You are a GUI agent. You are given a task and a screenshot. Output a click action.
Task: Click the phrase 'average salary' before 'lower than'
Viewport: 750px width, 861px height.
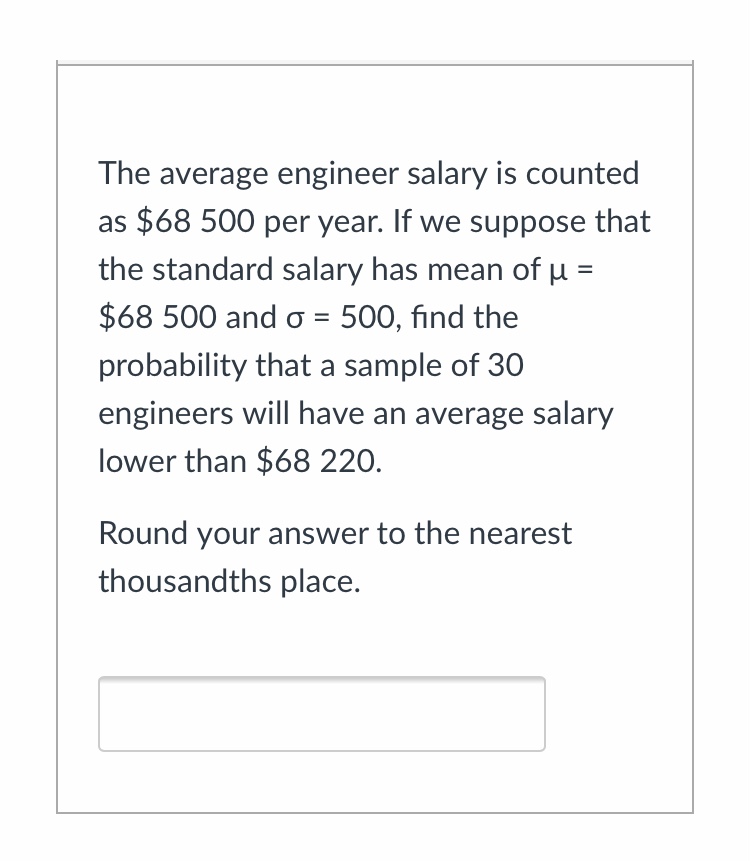click(x=522, y=414)
